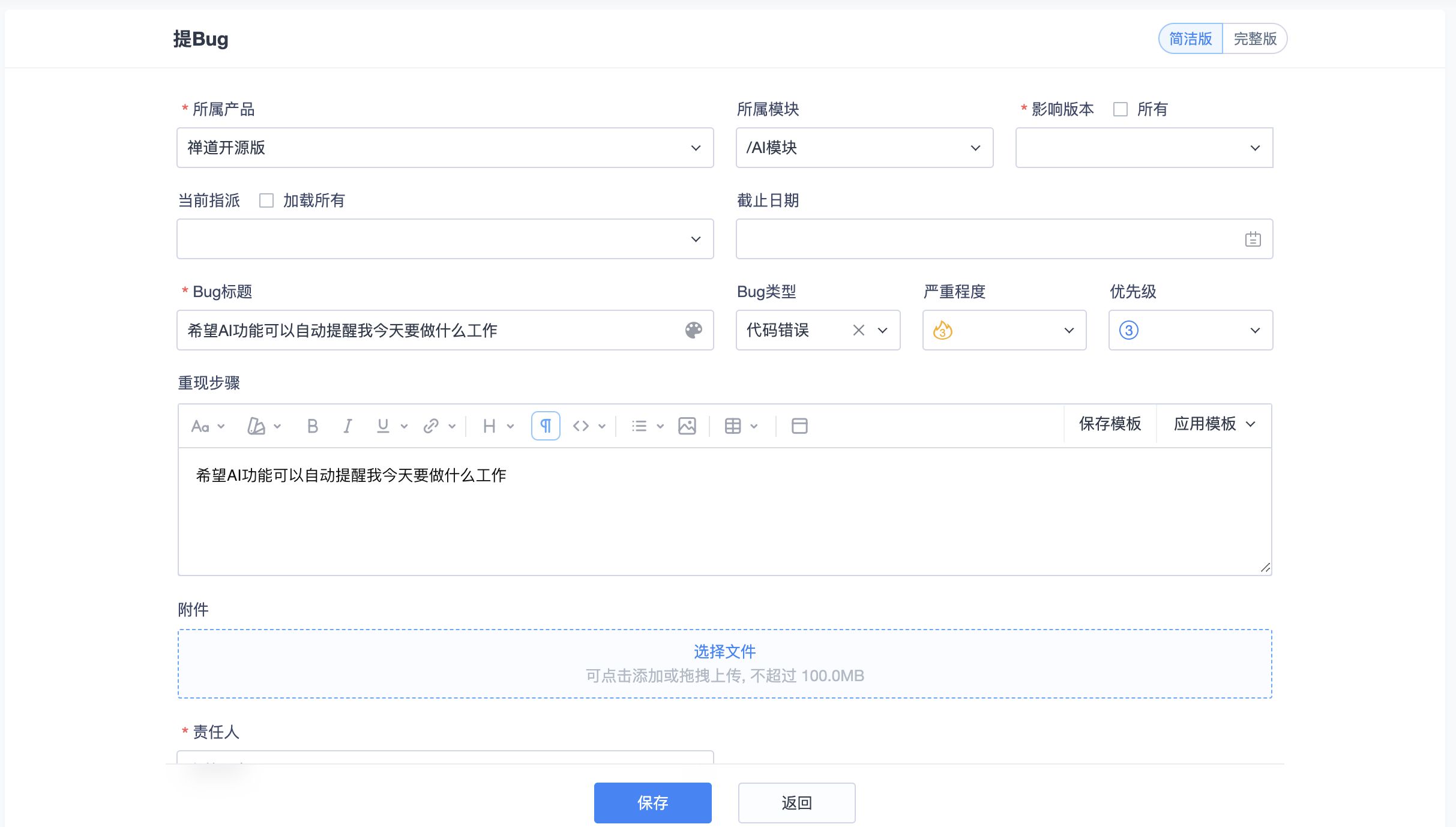The width and height of the screenshot is (1456, 827).
Task: Click the 选择文件 upload link
Action: pyautogui.click(x=724, y=652)
